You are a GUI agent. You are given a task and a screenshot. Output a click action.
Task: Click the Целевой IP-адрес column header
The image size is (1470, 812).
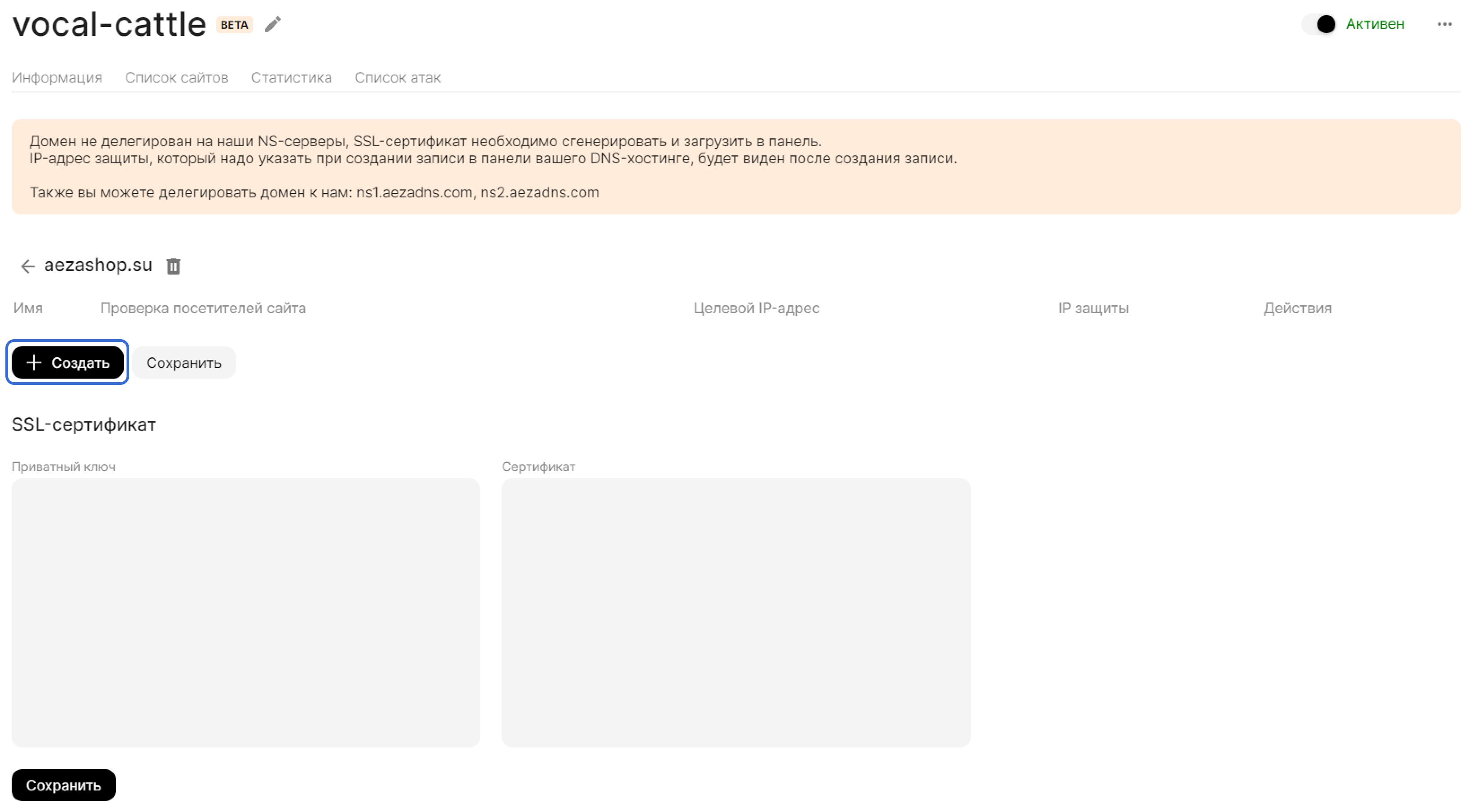pyautogui.click(x=756, y=308)
